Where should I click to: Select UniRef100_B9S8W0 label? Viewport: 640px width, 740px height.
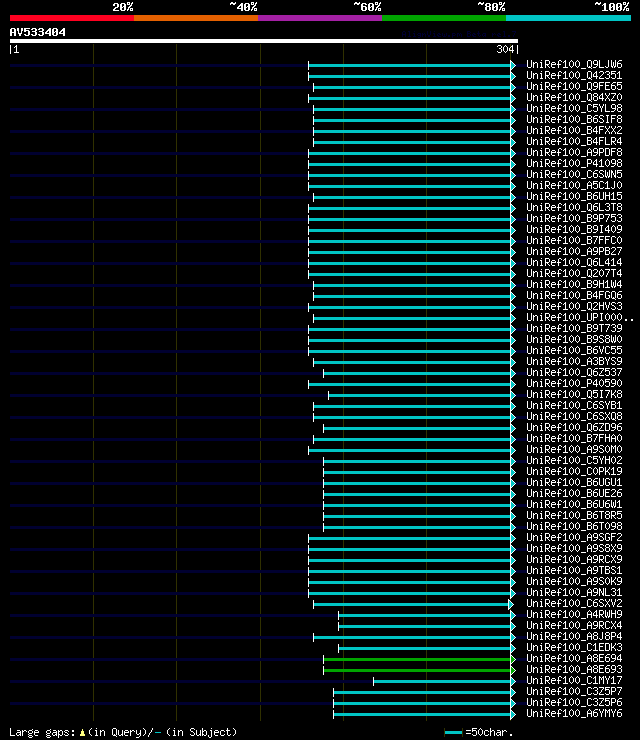pos(574,339)
